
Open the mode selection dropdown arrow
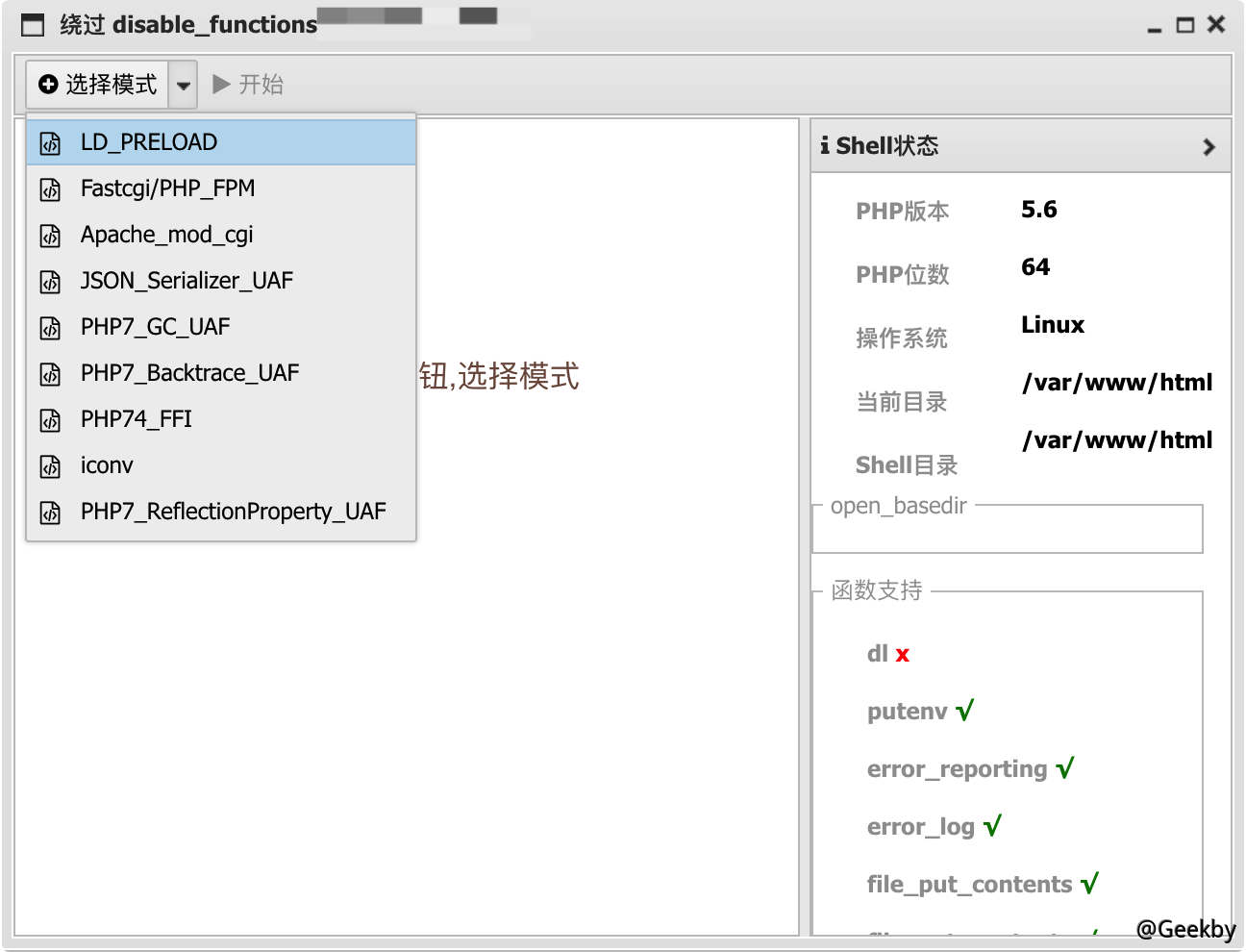(x=184, y=84)
